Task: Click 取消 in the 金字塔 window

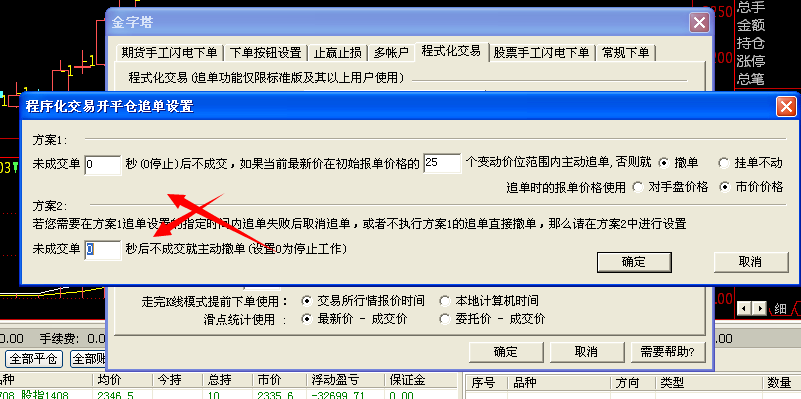Action: coord(586,352)
